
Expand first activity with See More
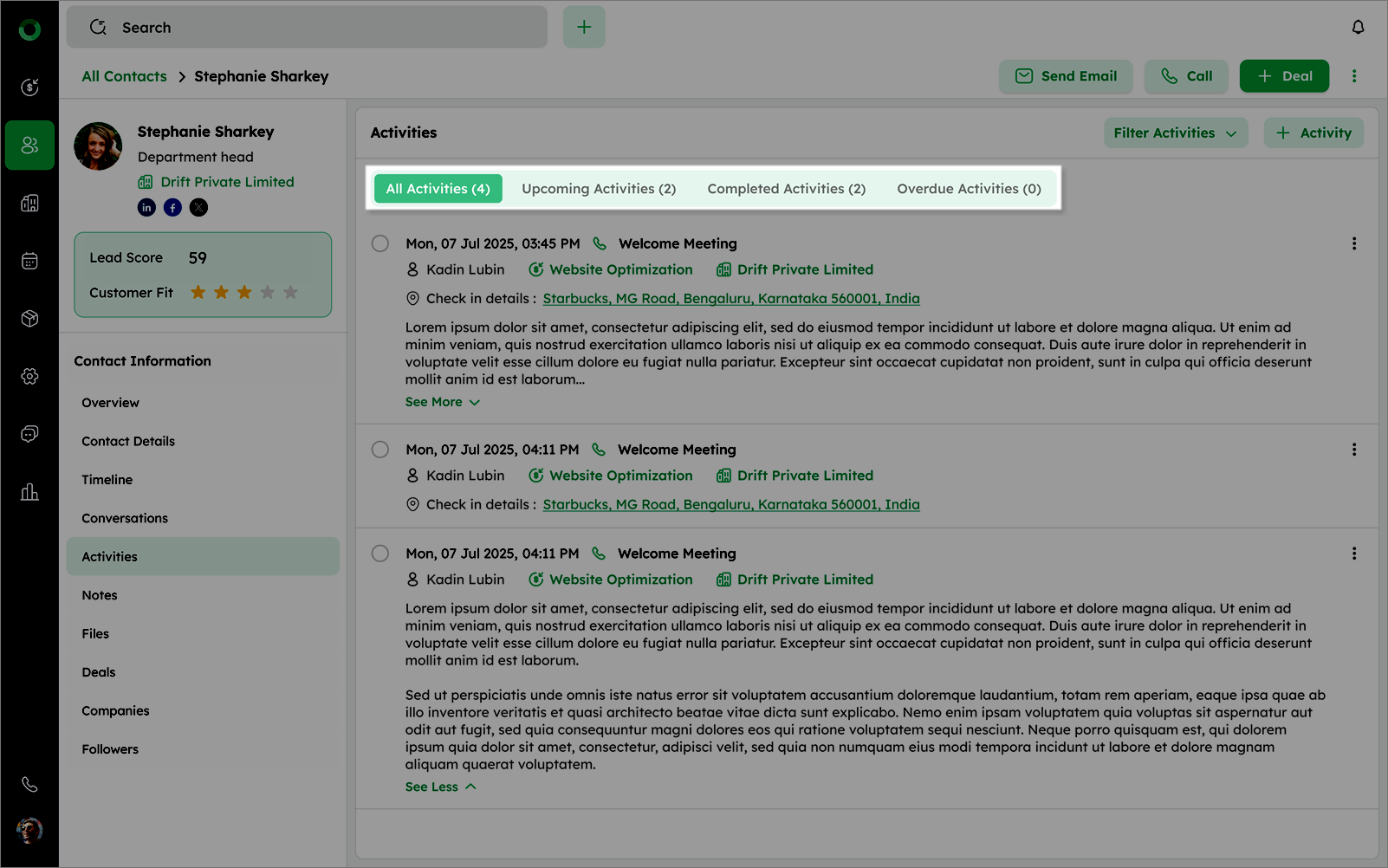click(442, 402)
